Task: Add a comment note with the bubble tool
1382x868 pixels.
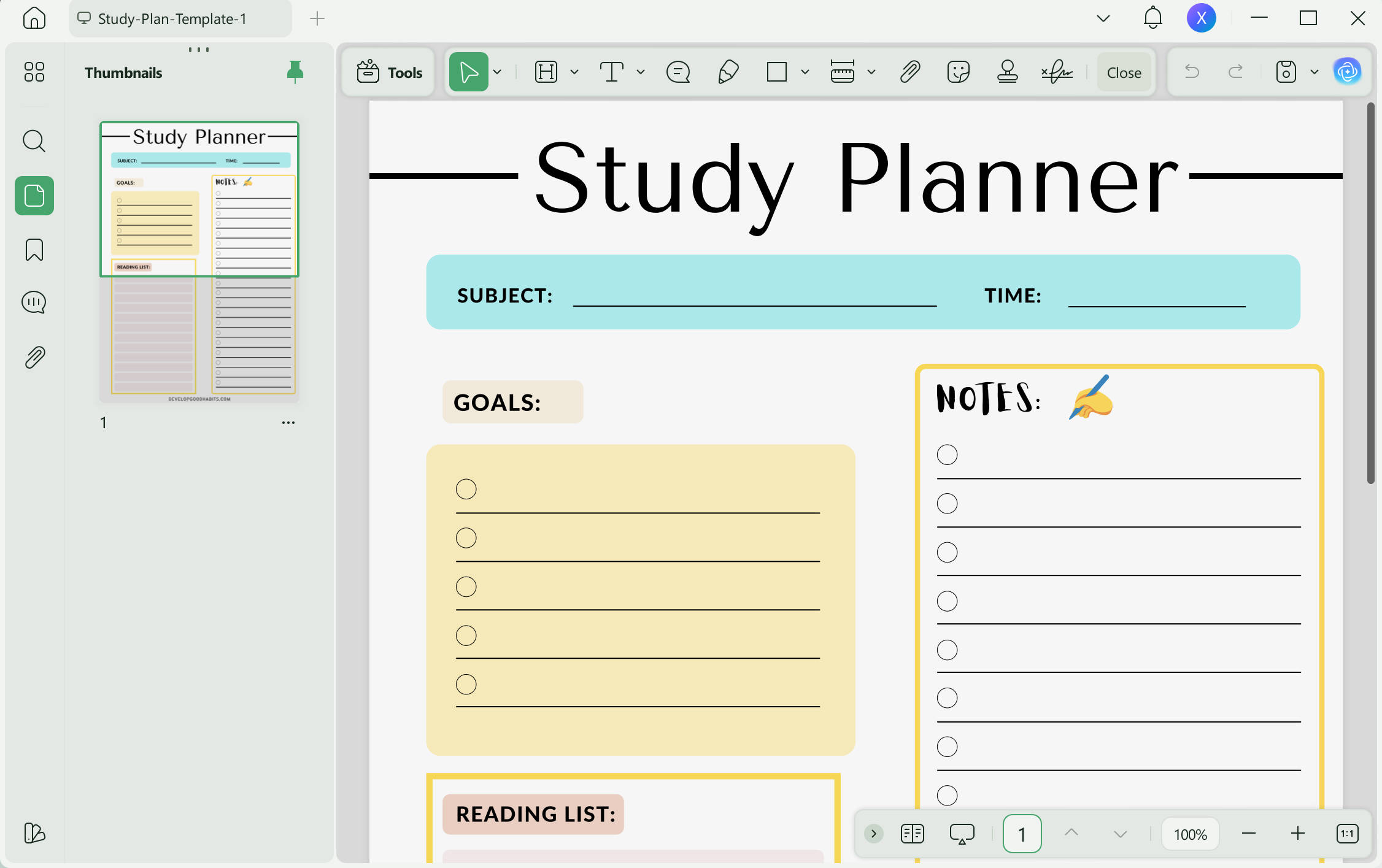Action: pos(678,72)
